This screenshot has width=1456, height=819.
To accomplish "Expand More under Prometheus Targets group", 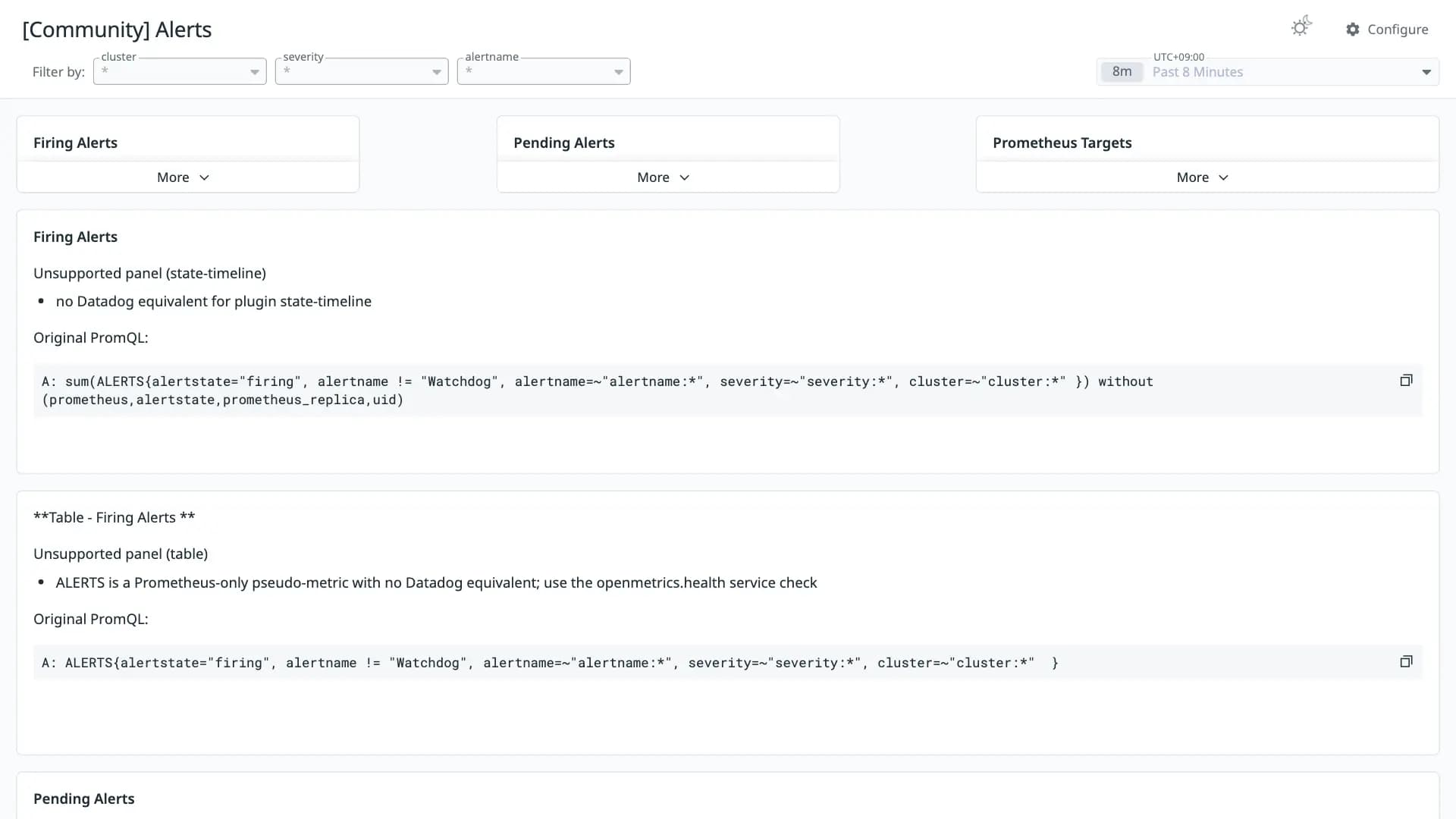I will [1202, 177].
